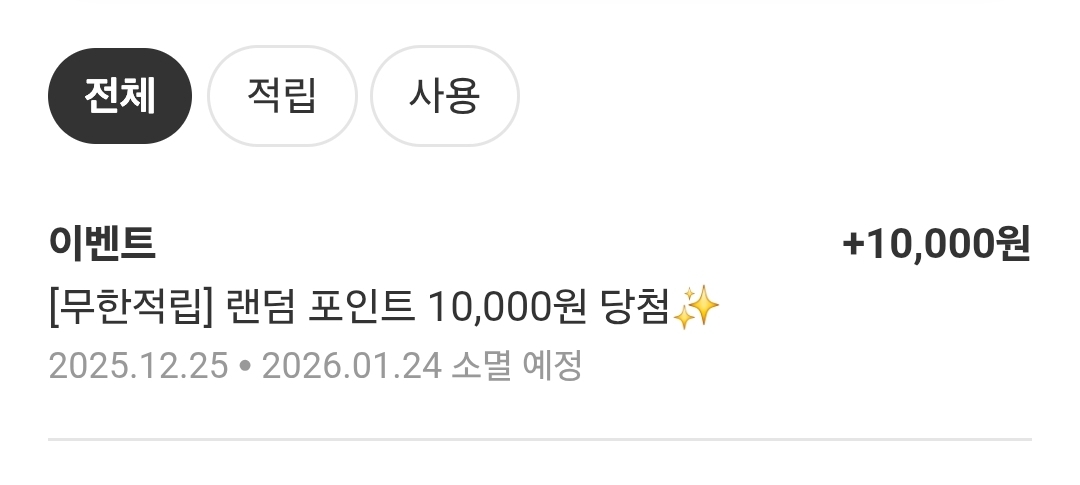
Task: Select the 10,000원 당첨 text in description
Action: coord(548,307)
